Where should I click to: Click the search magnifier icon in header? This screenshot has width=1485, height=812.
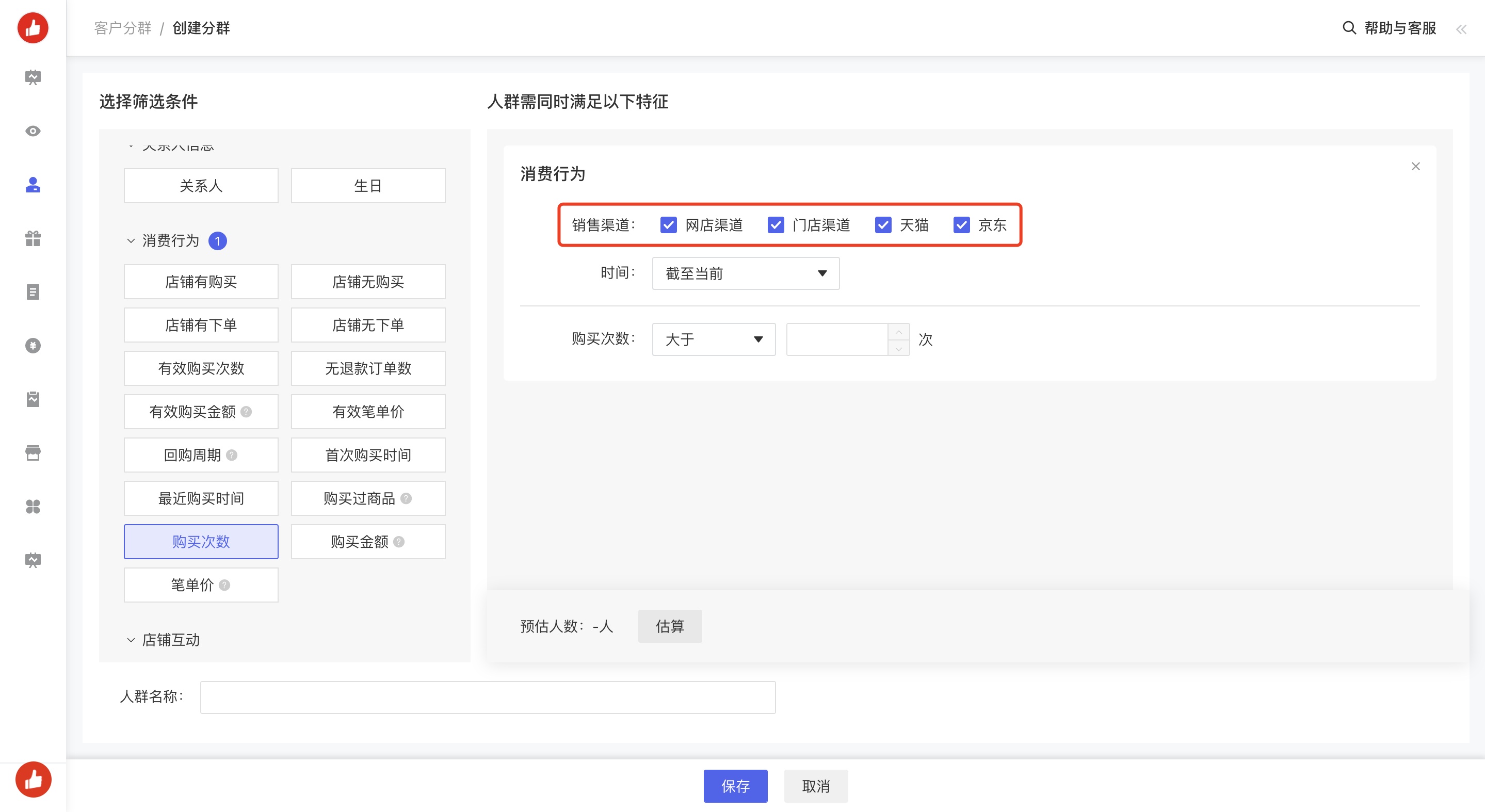(x=1349, y=28)
